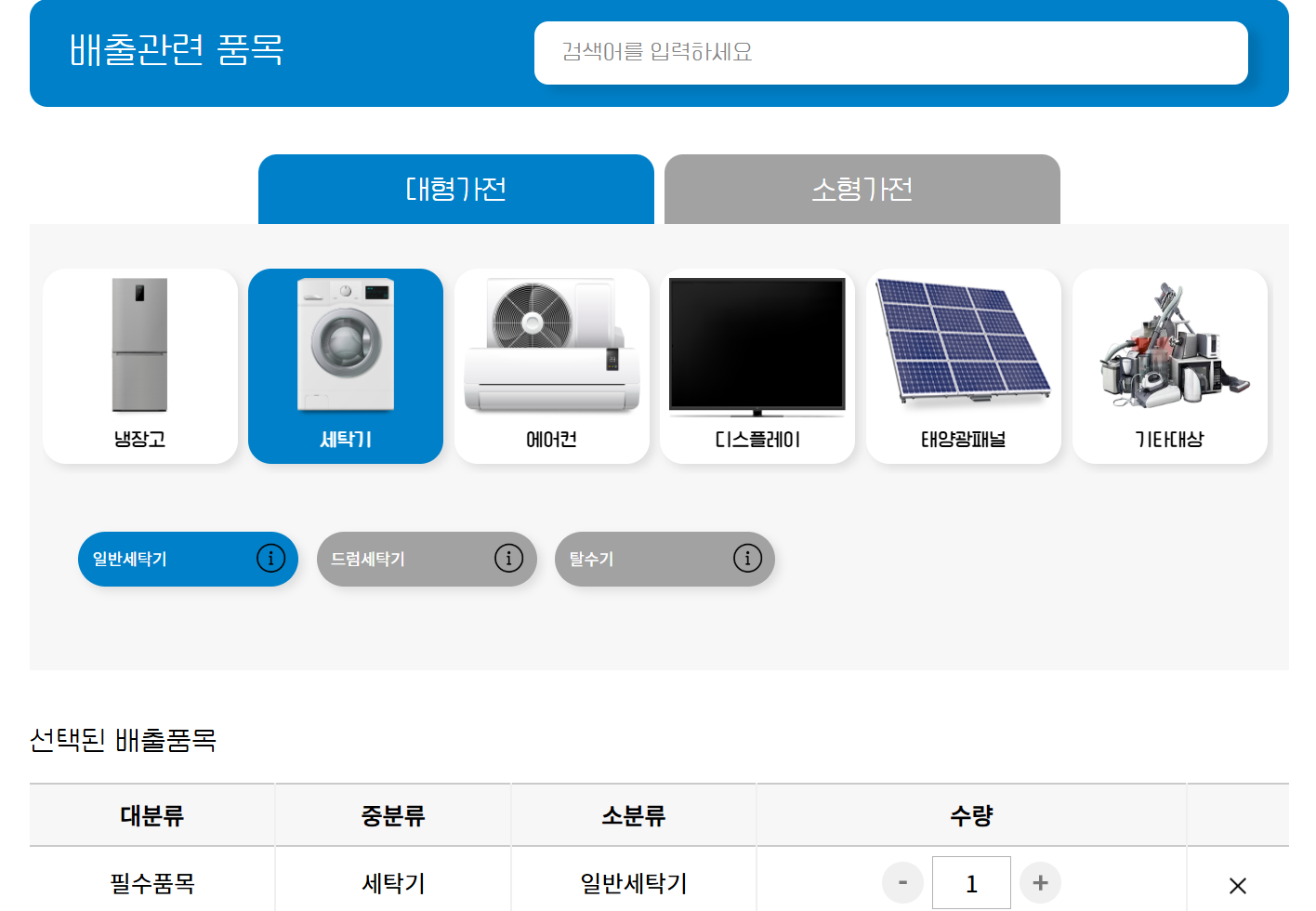Select the 에어컨 (air conditioner) item icon
1316x911 pixels.
tap(551, 365)
